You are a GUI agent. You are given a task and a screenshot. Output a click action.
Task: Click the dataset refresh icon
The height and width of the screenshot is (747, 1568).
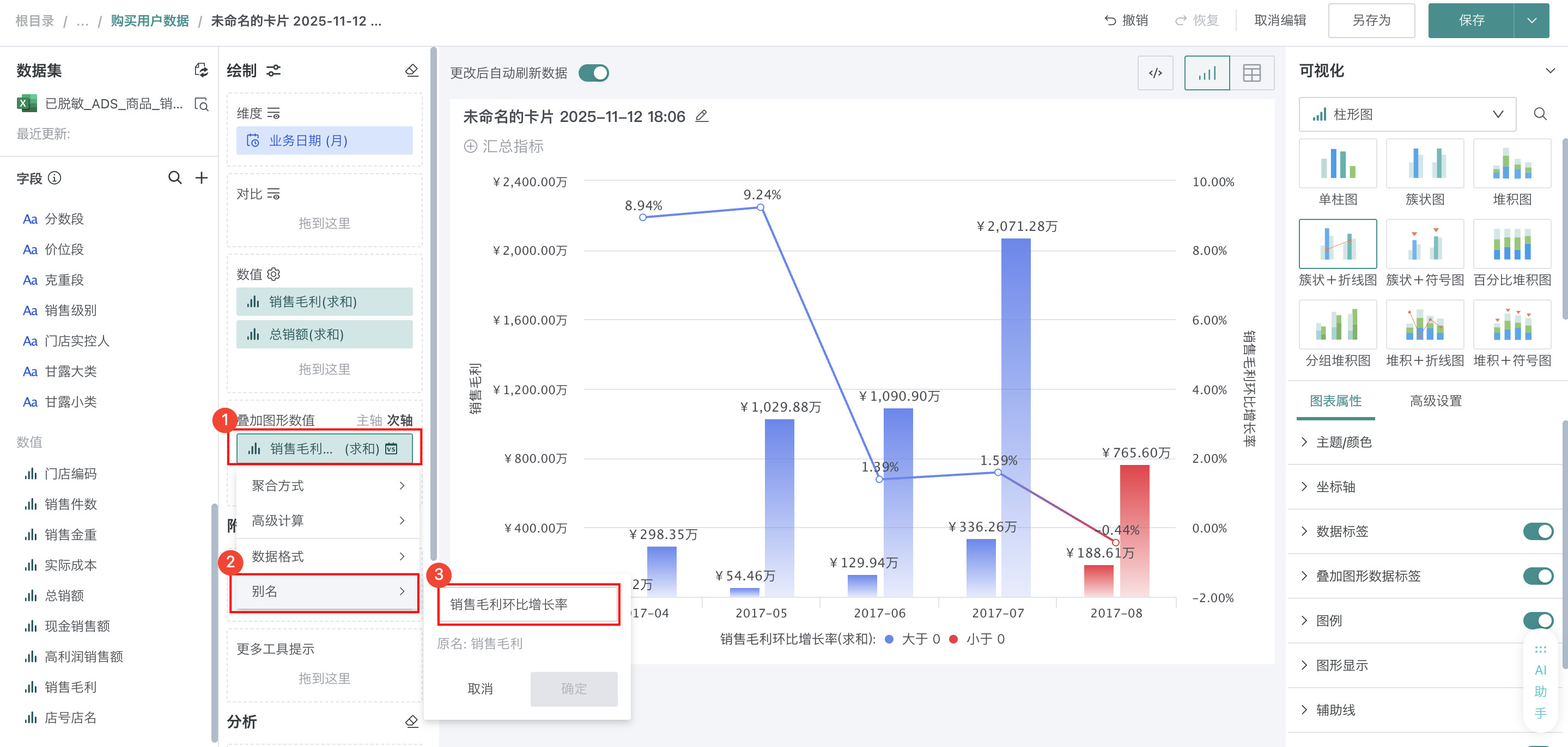coord(201,71)
